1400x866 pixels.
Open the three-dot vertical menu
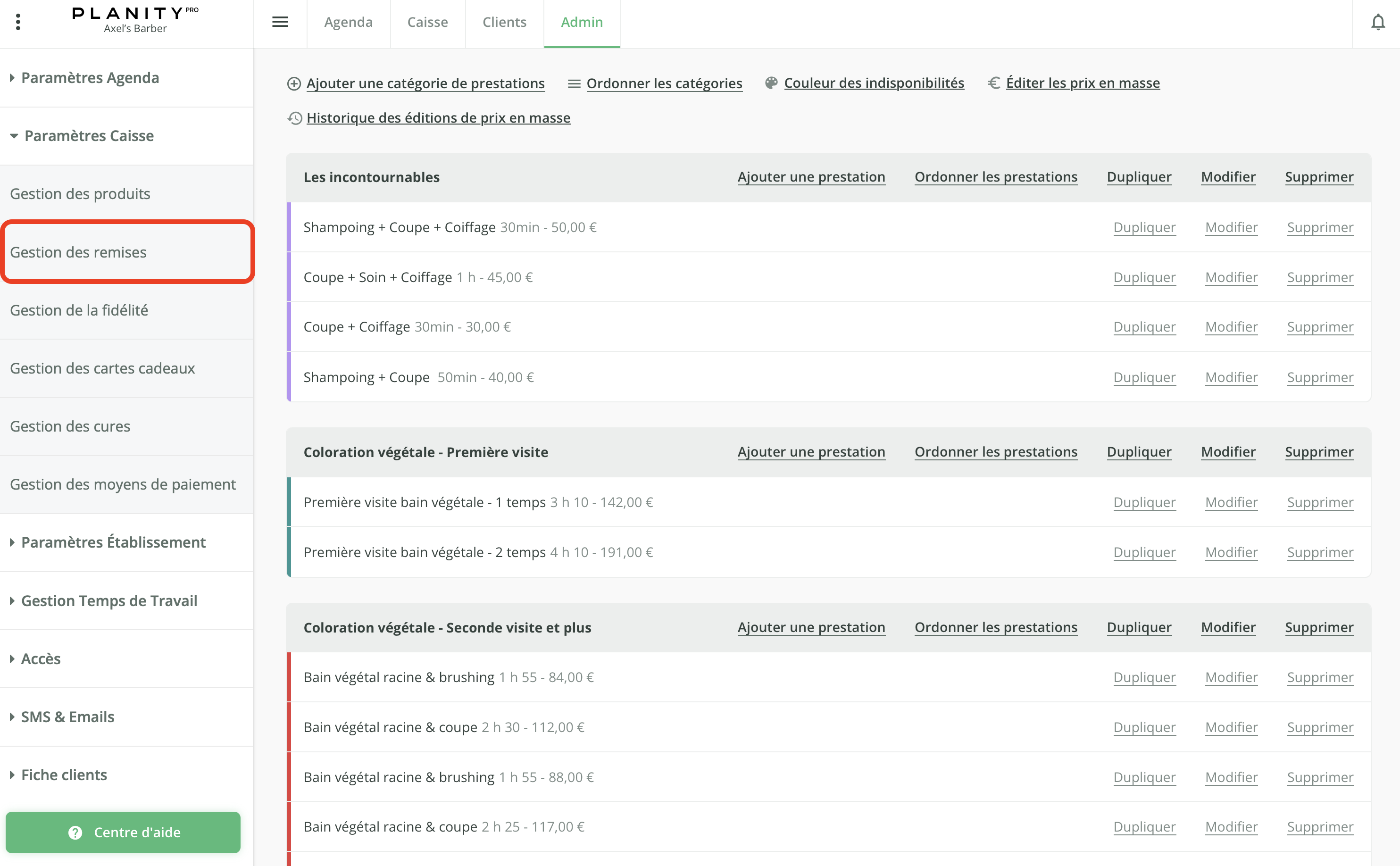click(x=18, y=22)
